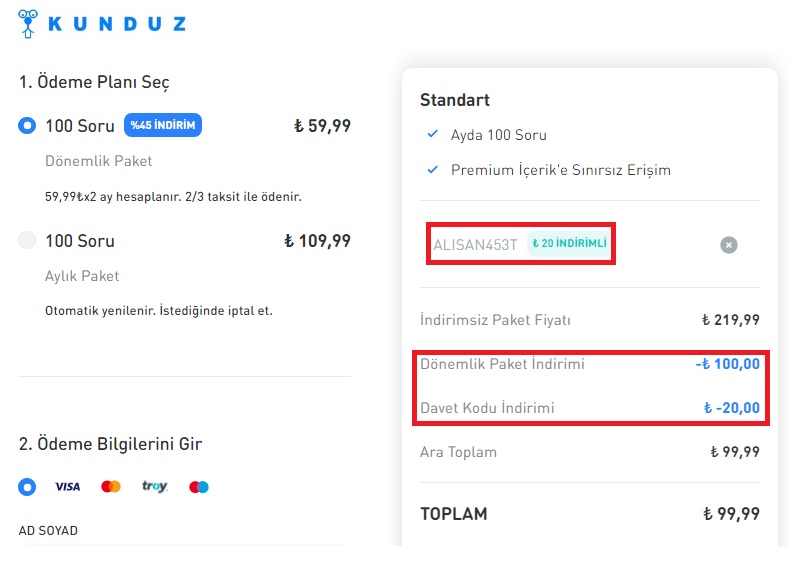789x566 pixels.
Task: Click the KUNDUZ wordmark
Action: [117, 24]
